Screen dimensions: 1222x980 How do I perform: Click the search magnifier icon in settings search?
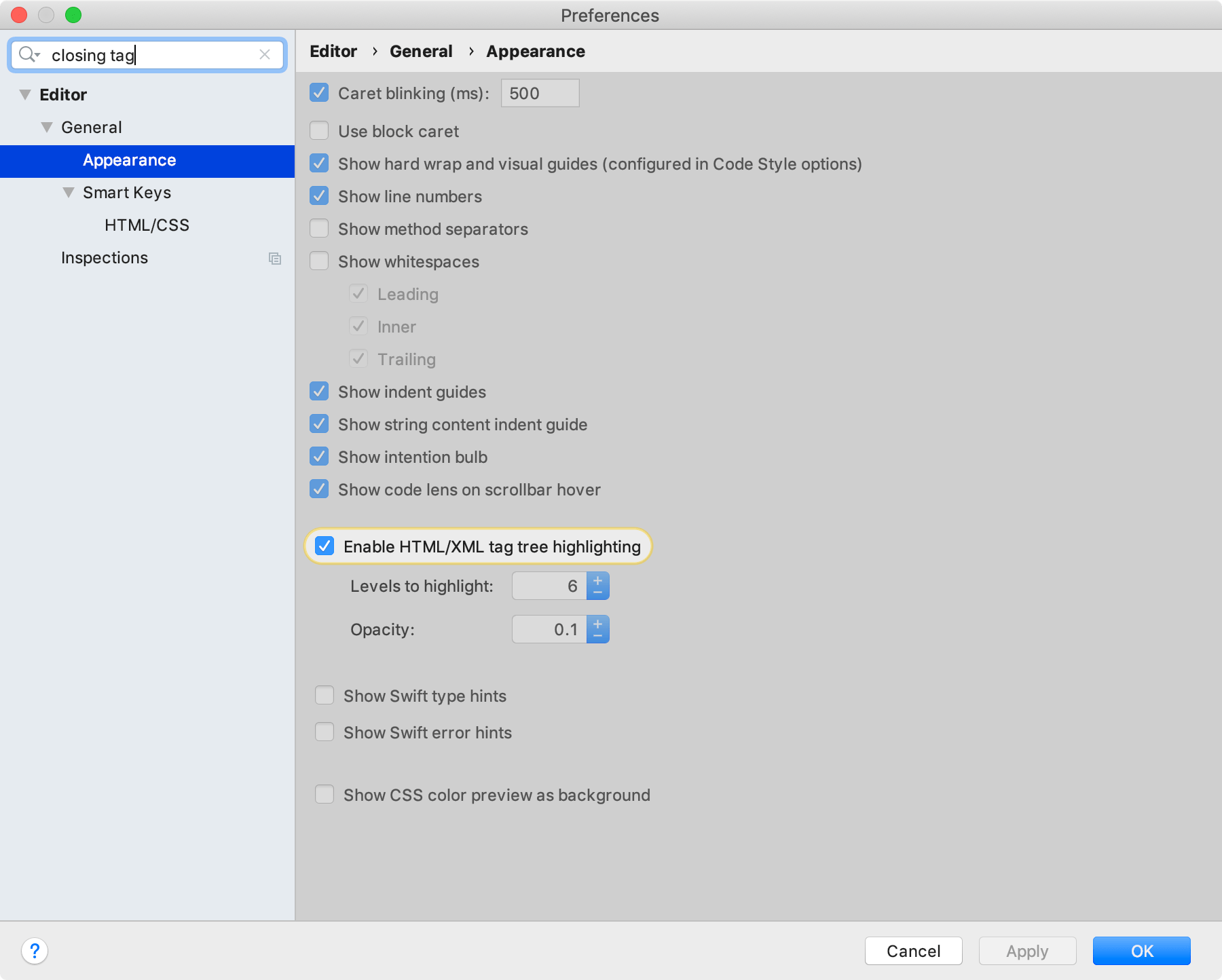pyautogui.click(x=29, y=54)
